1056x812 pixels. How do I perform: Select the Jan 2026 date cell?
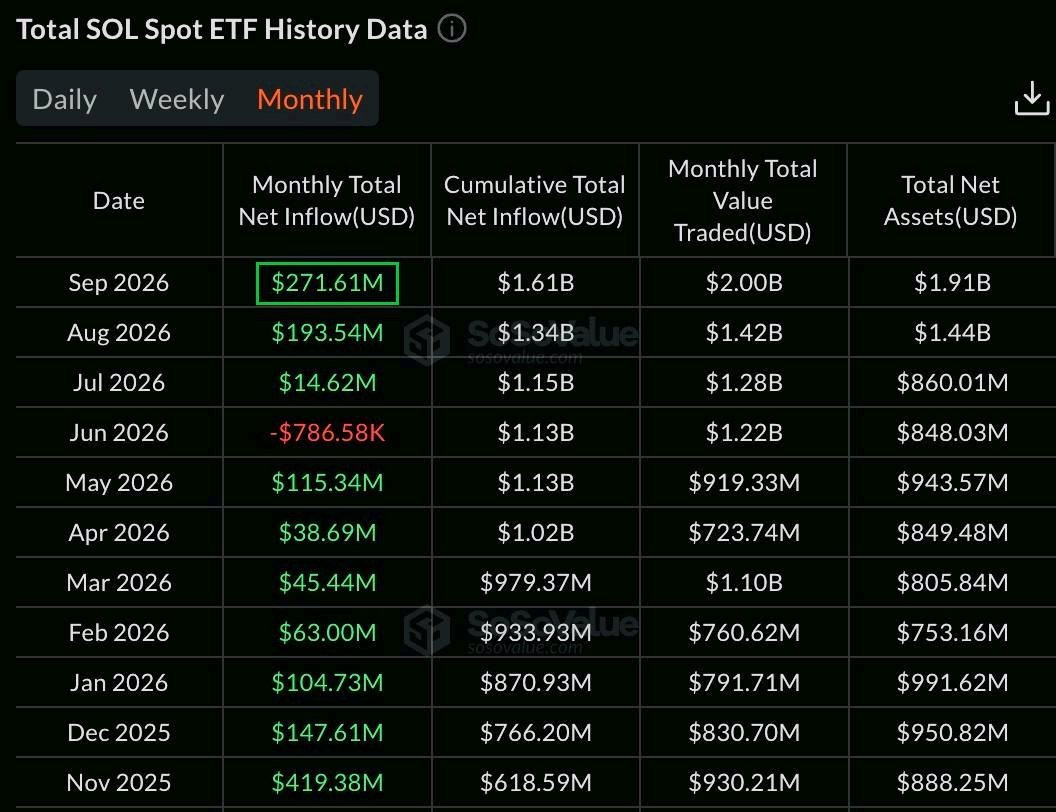(119, 683)
